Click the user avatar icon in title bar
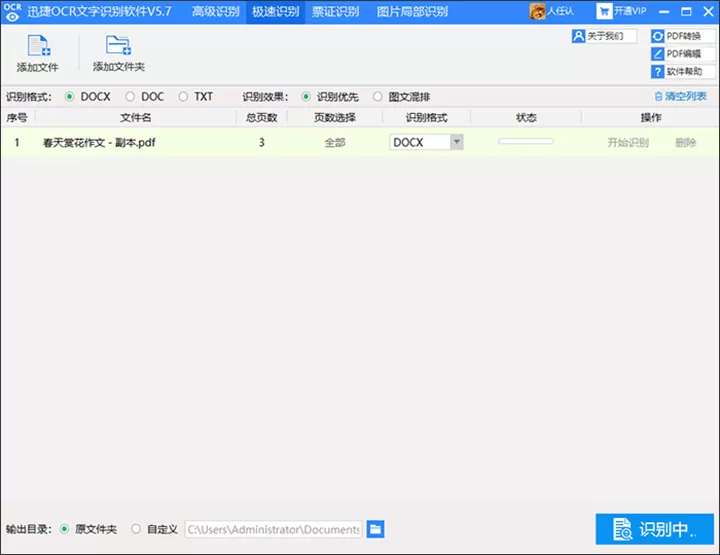 pyautogui.click(x=537, y=11)
